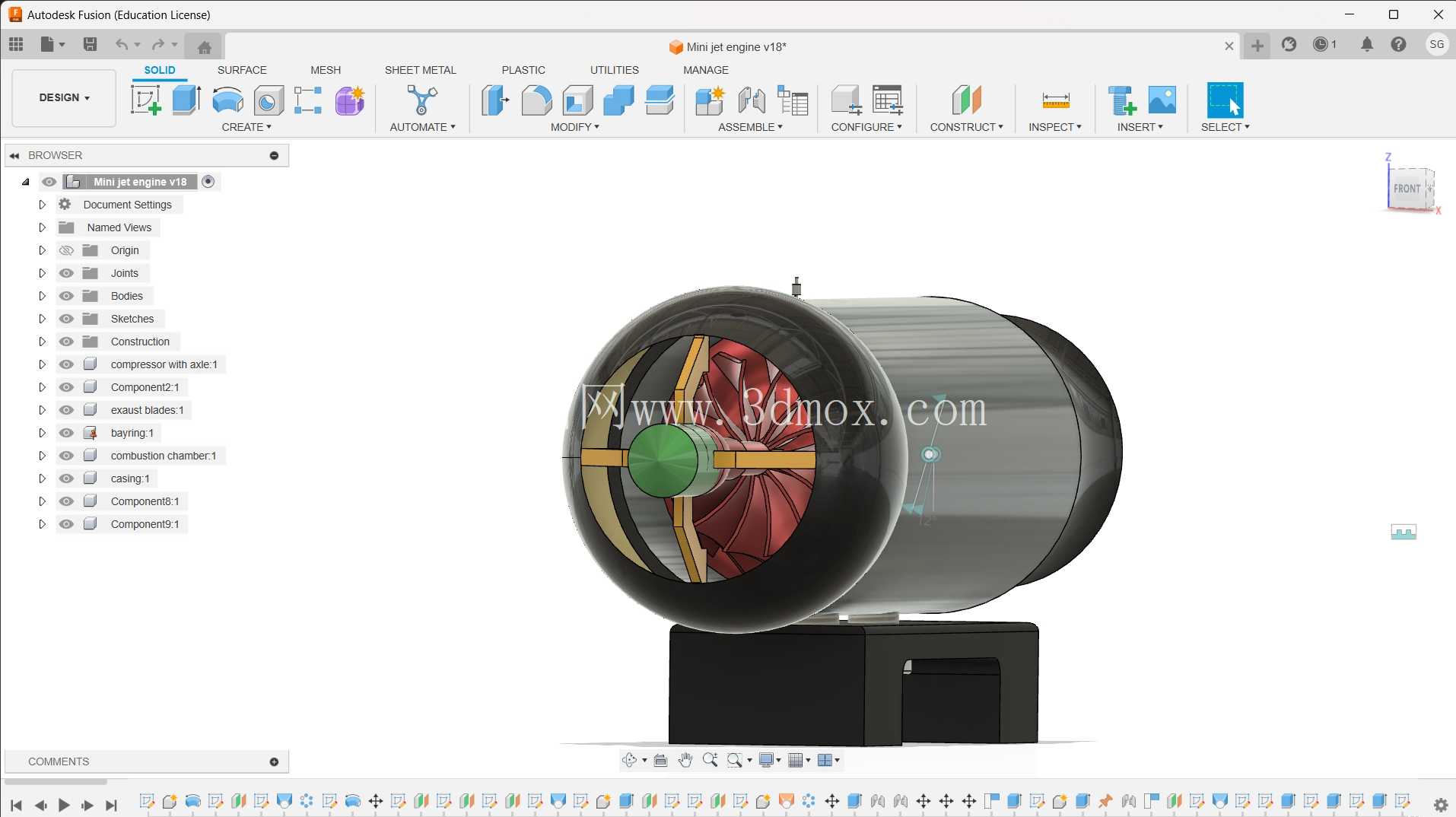Activate Mini jet engine v18 radio button

pos(208,182)
